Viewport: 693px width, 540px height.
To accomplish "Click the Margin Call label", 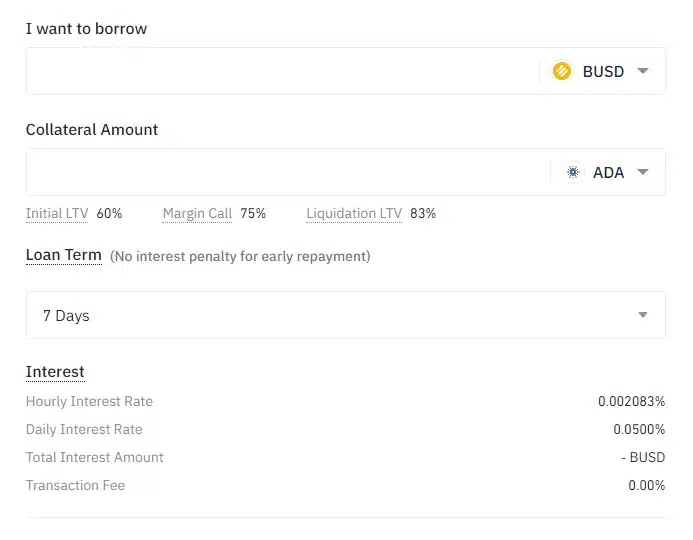I will (197, 213).
